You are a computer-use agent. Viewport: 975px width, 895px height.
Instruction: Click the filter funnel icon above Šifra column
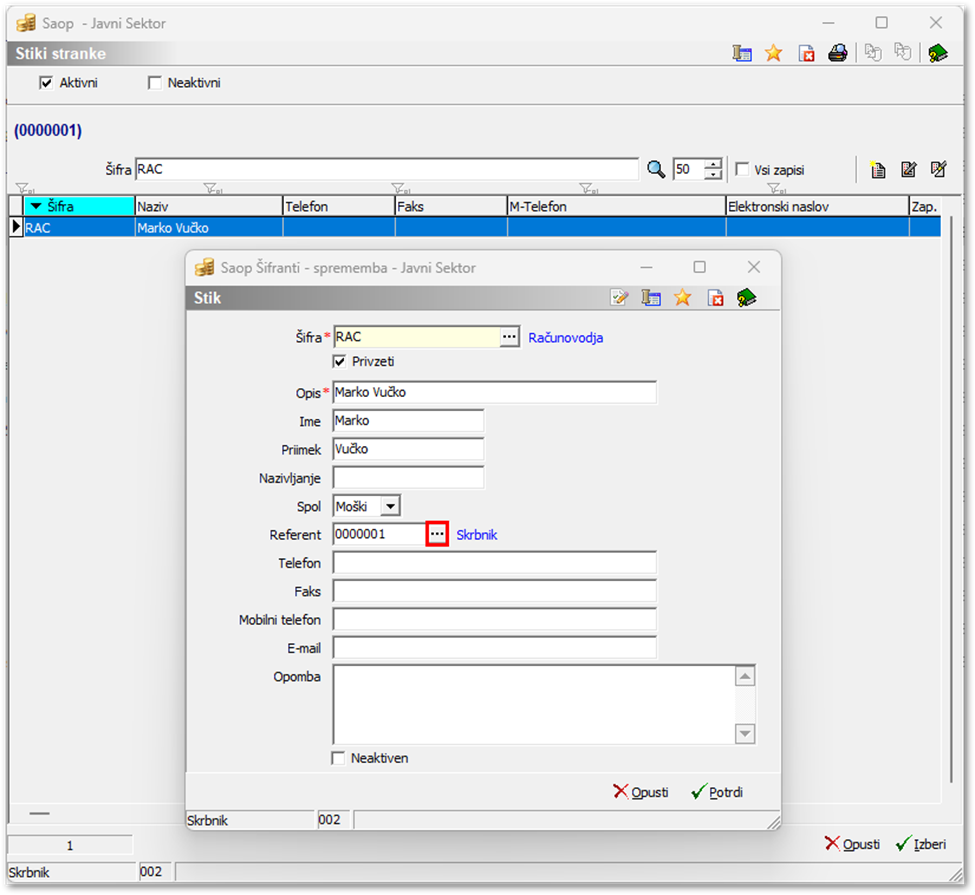(x=24, y=188)
